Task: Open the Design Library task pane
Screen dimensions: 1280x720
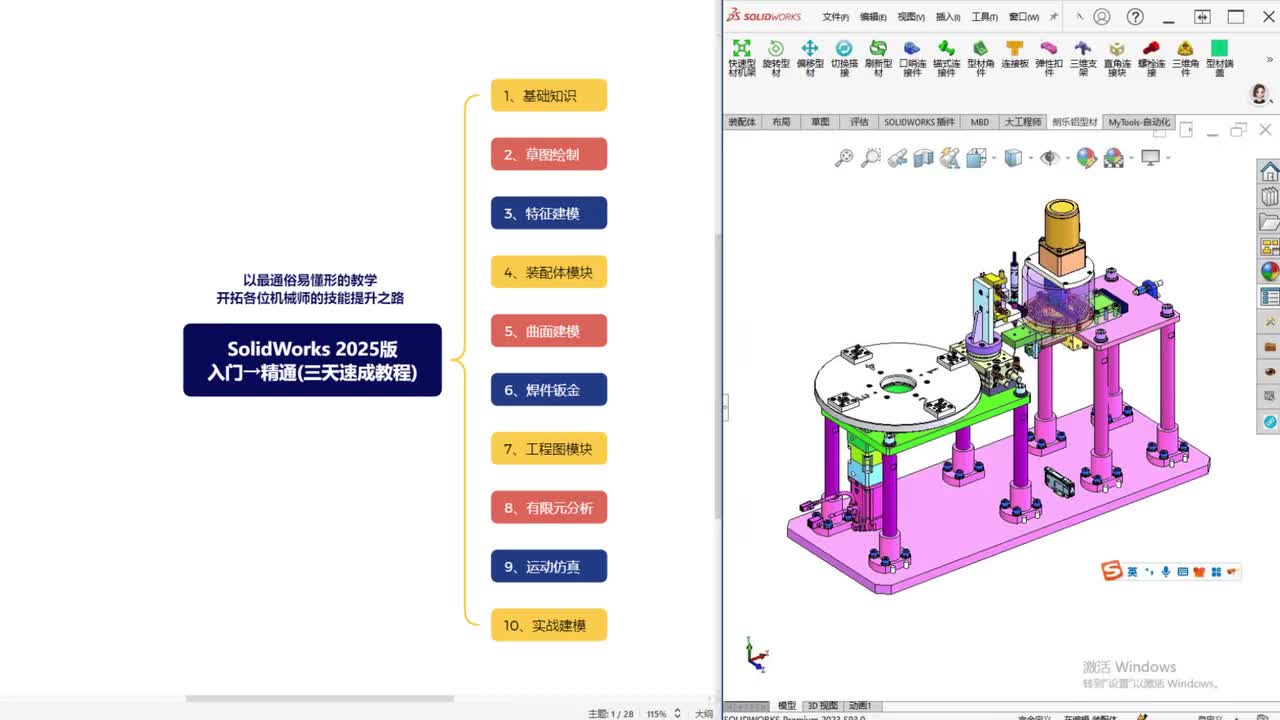Action: click(x=1270, y=197)
